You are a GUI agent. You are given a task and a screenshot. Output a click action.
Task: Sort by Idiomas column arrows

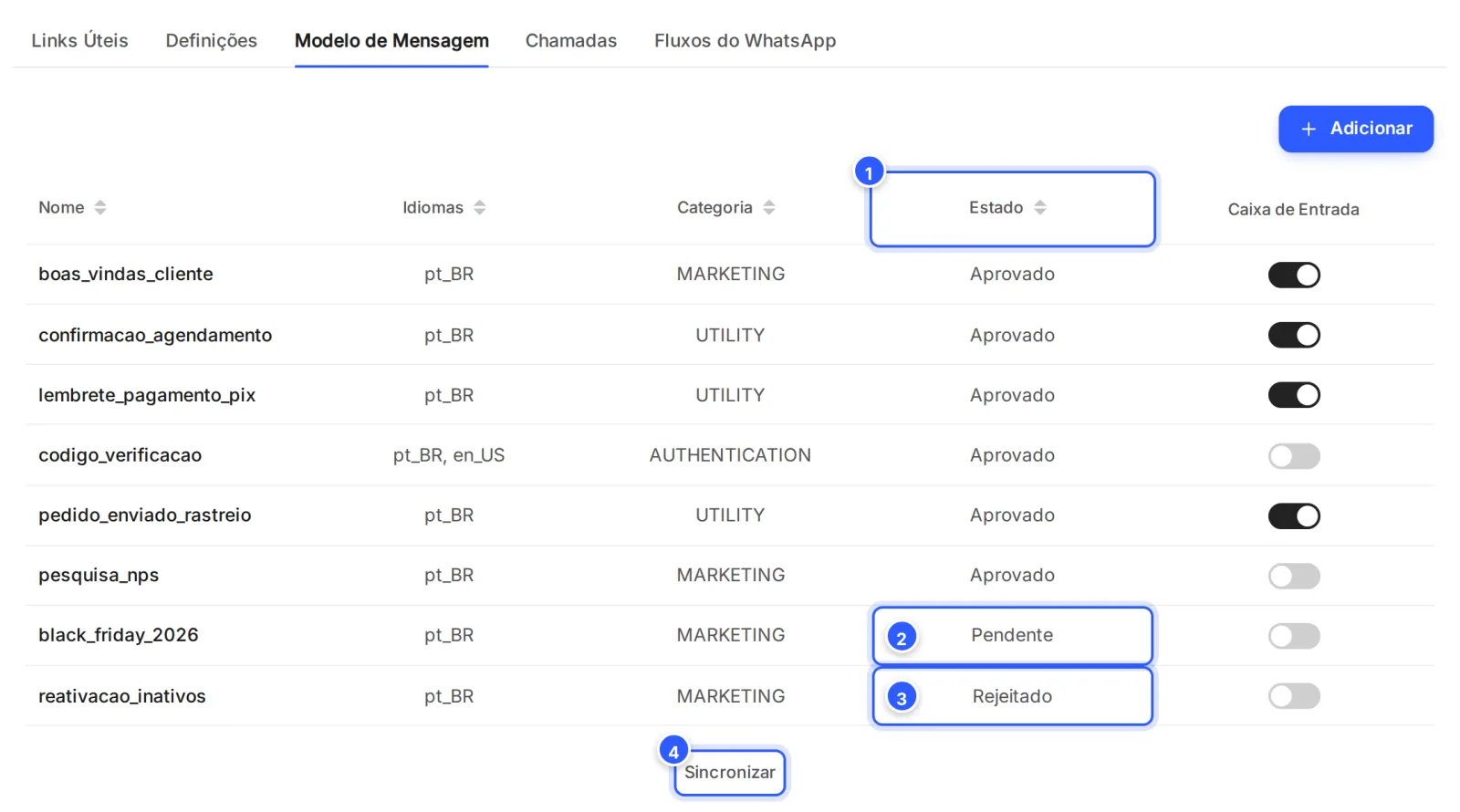tap(480, 208)
